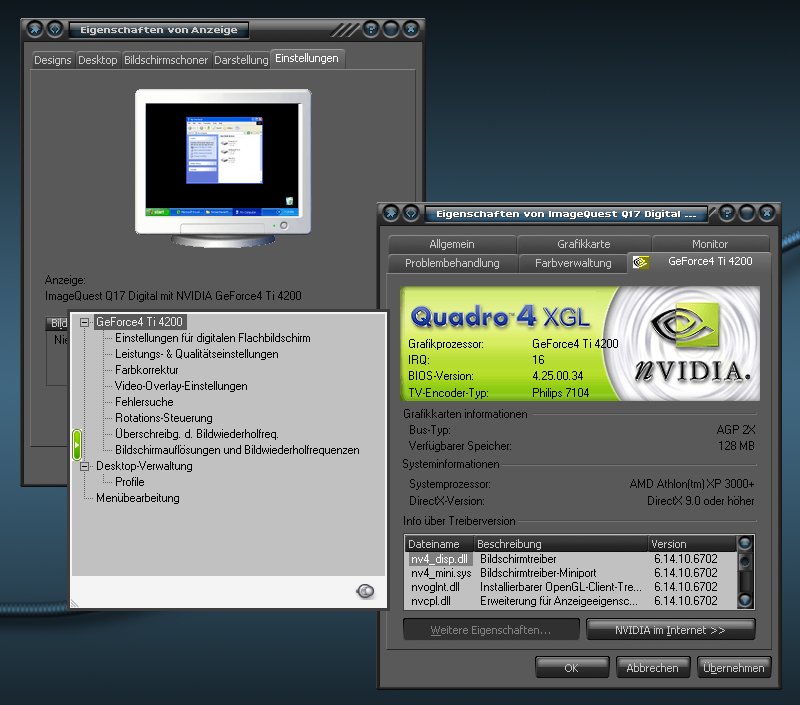Open Leistungs- & Qualitätseinstellungen
The height and width of the screenshot is (705, 800).
tap(196, 354)
